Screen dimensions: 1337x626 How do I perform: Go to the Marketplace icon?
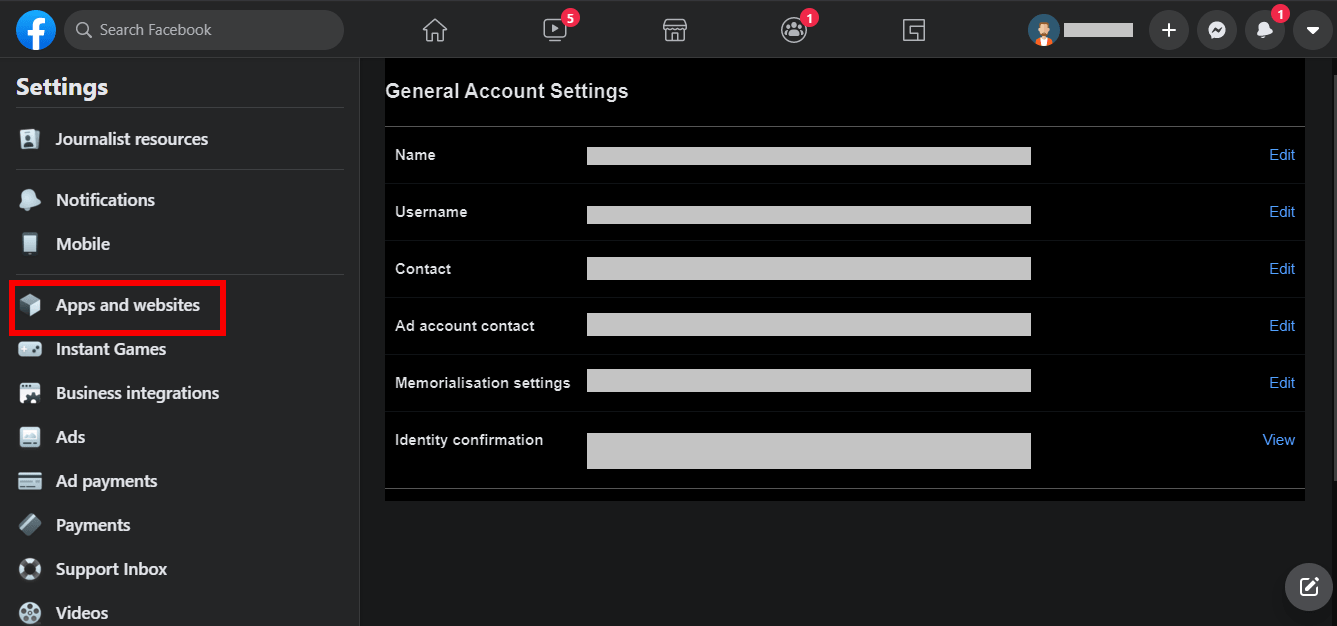click(675, 30)
